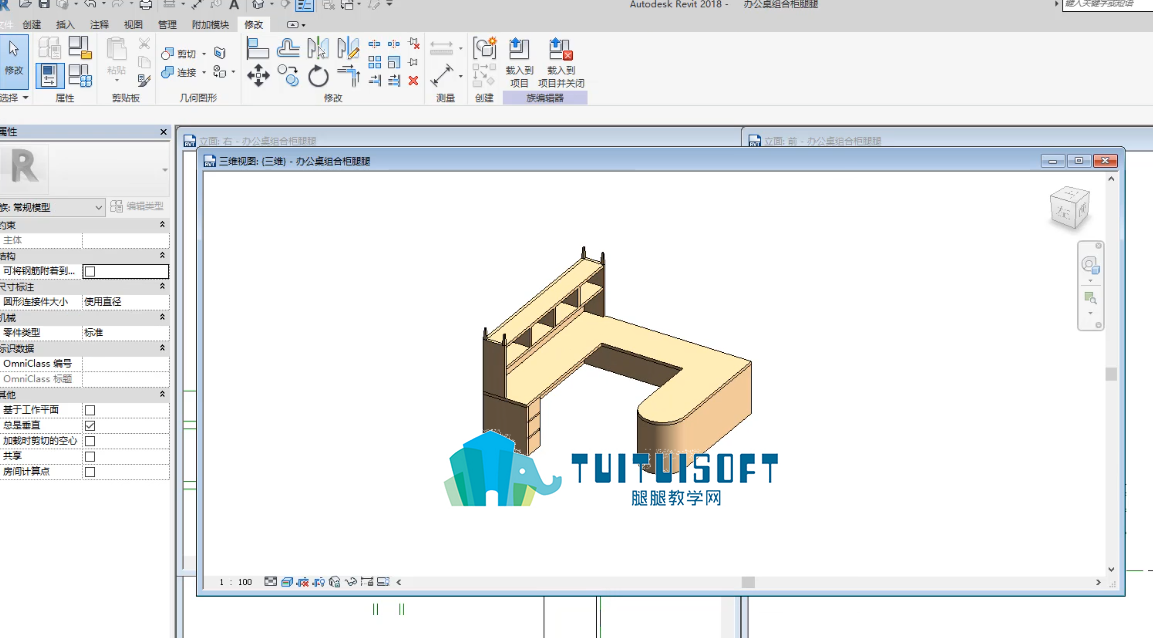Uncheck the Always vertical checkbox
The image size is (1153, 638).
click(90, 426)
